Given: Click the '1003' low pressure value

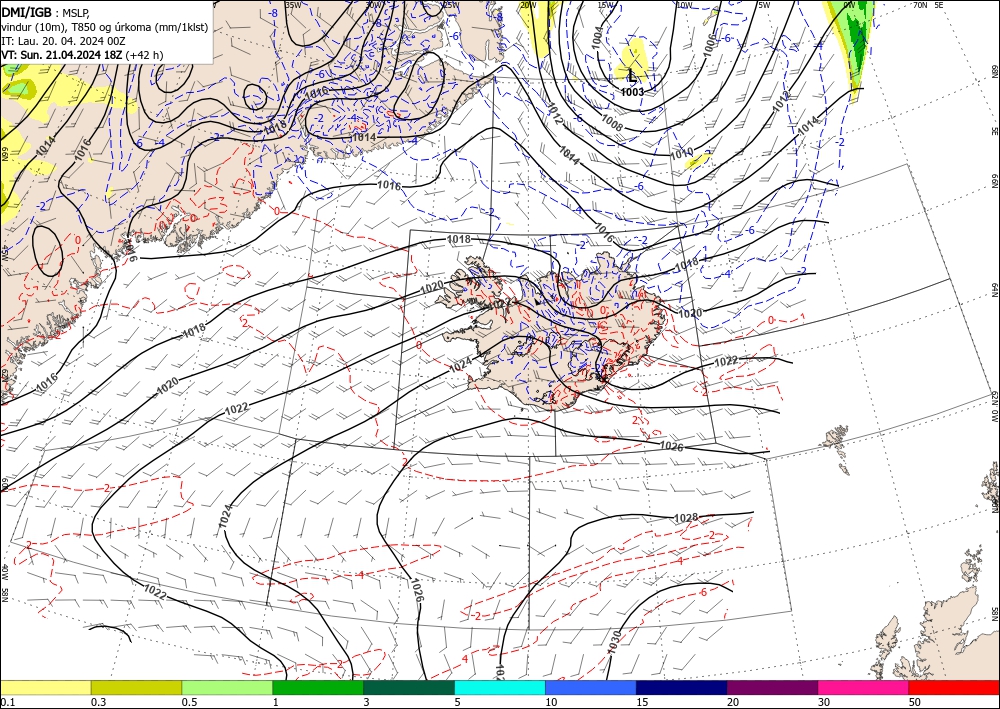Looking at the screenshot, I should coord(632,92).
